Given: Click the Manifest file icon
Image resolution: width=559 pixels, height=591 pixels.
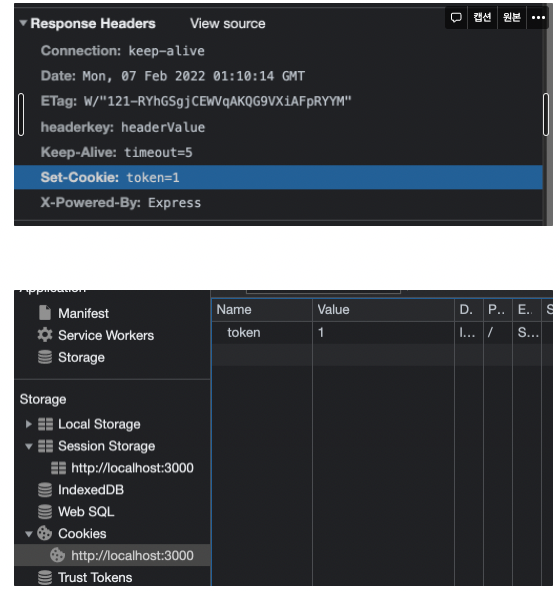Looking at the screenshot, I should pos(45,313).
